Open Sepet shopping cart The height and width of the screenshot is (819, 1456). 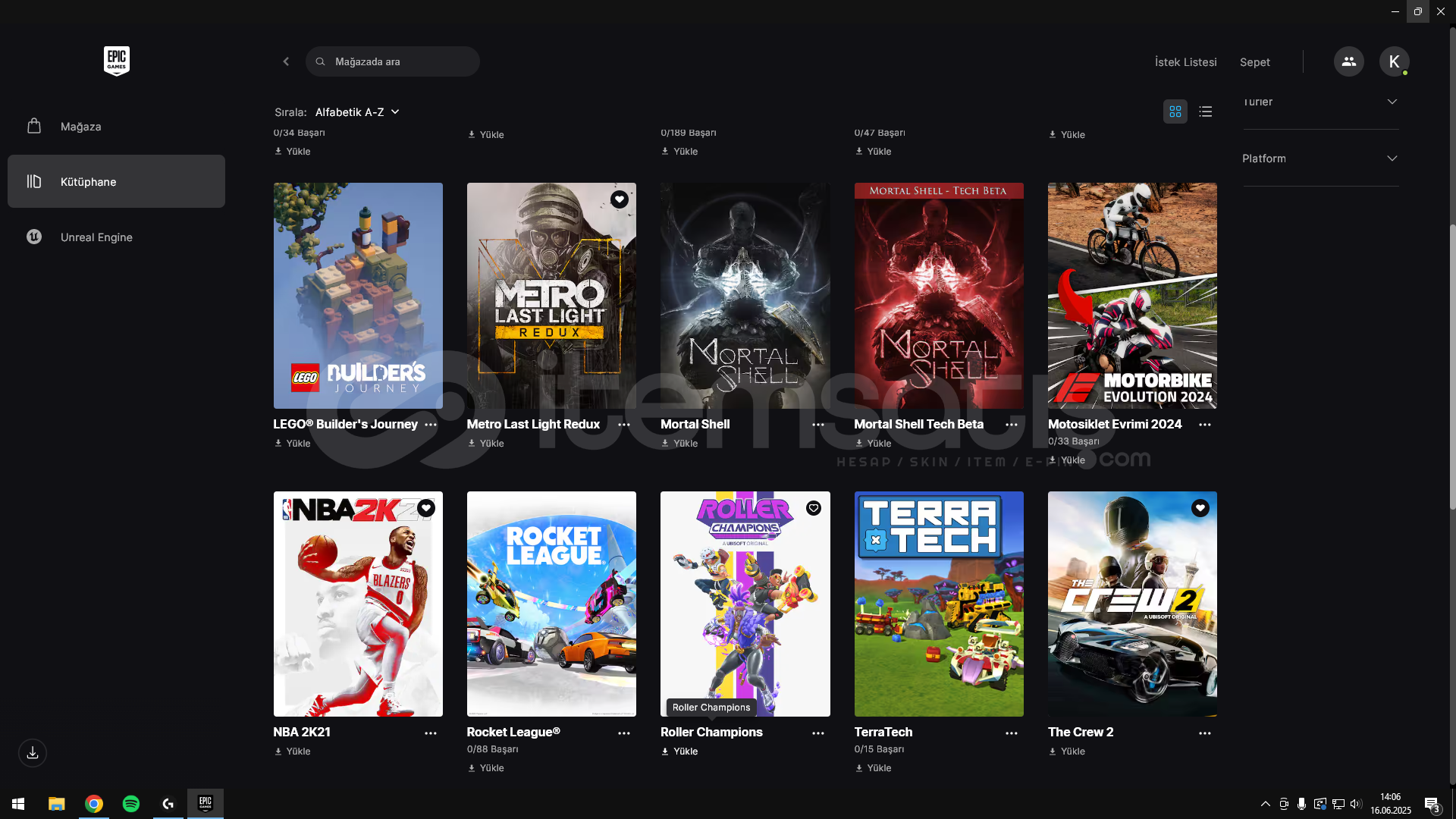point(1254,62)
